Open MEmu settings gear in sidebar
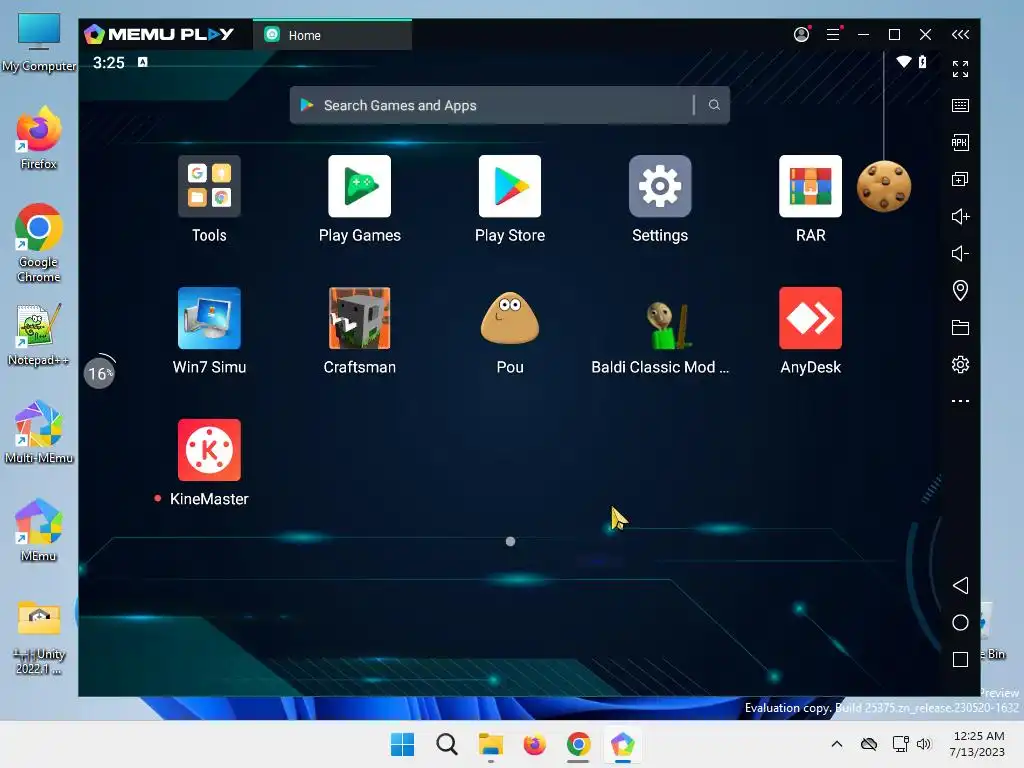The height and width of the screenshot is (768, 1024). coord(960,364)
